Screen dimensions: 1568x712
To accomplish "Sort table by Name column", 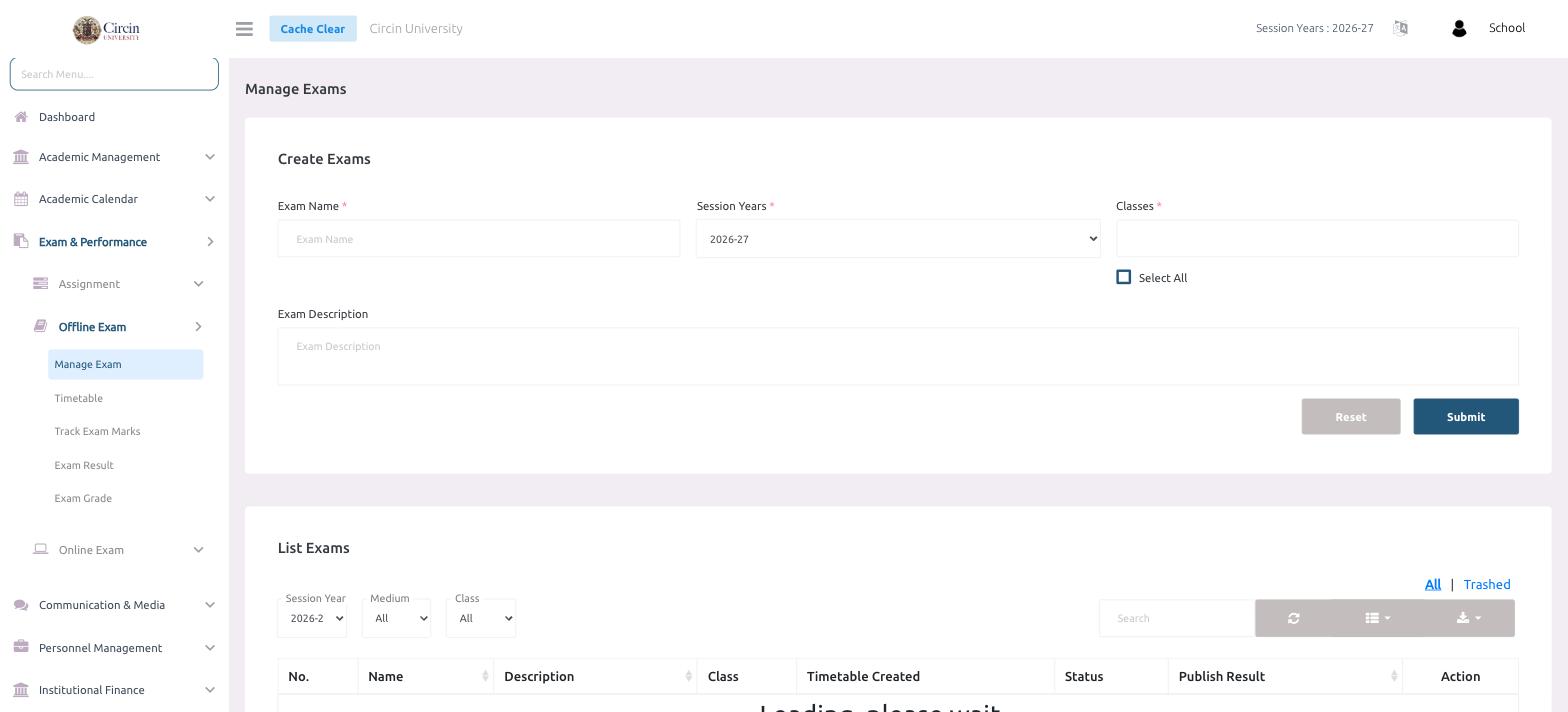I will [x=426, y=677].
